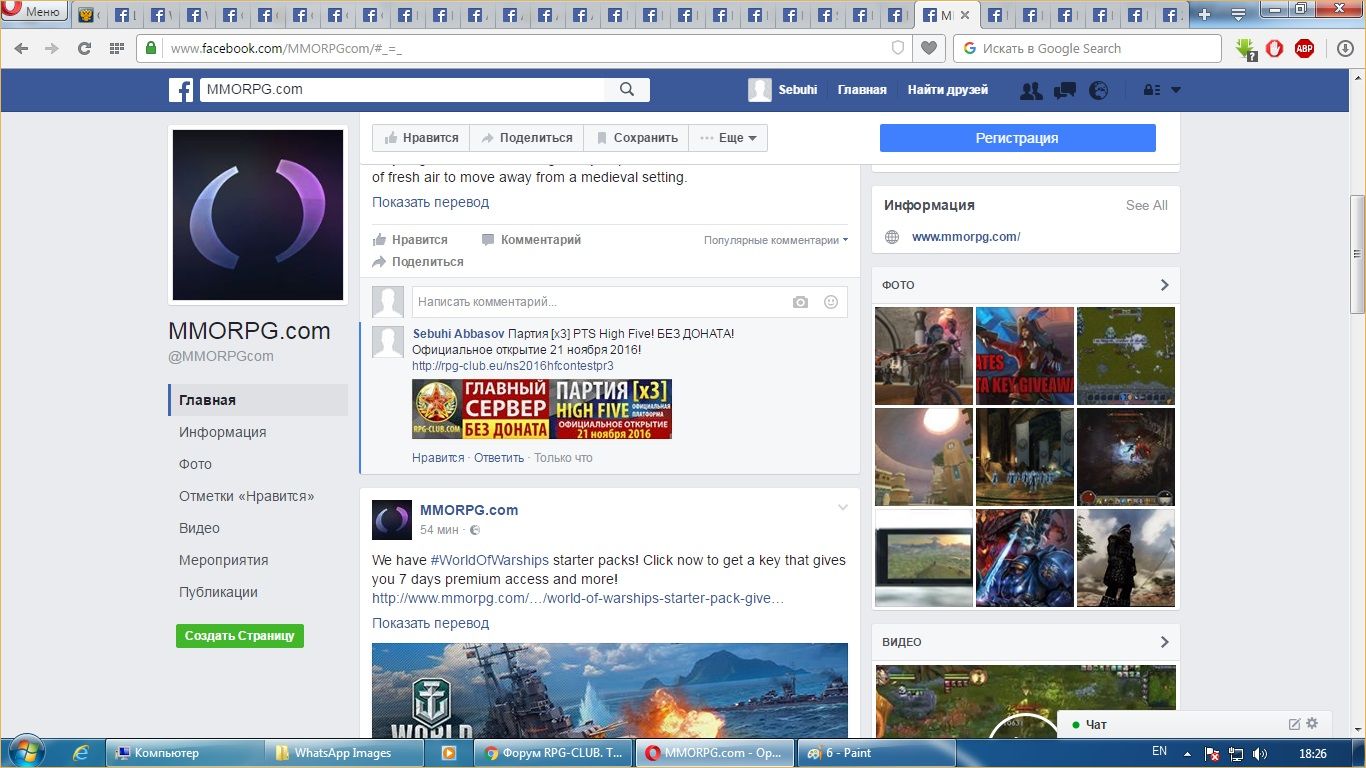Share the post via Поделиться arrow
The width and height of the screenshot is (1366, 768).
coord(418,262)
